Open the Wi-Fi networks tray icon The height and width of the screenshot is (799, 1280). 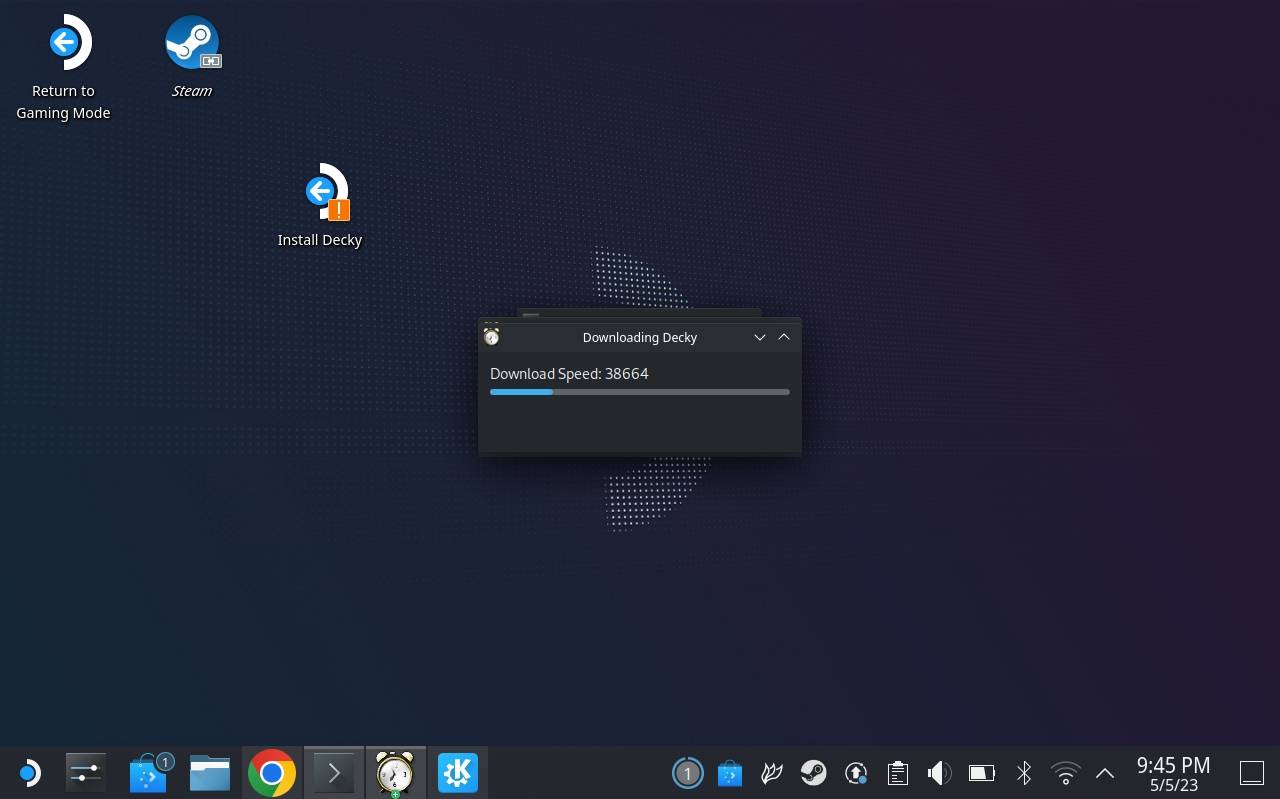1066,773
